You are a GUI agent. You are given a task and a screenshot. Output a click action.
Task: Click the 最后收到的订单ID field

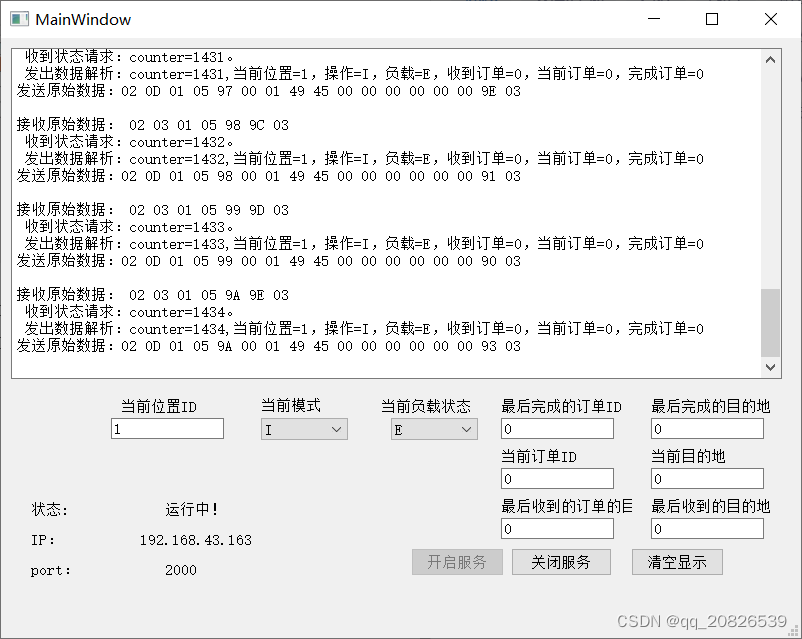(556, 528)
